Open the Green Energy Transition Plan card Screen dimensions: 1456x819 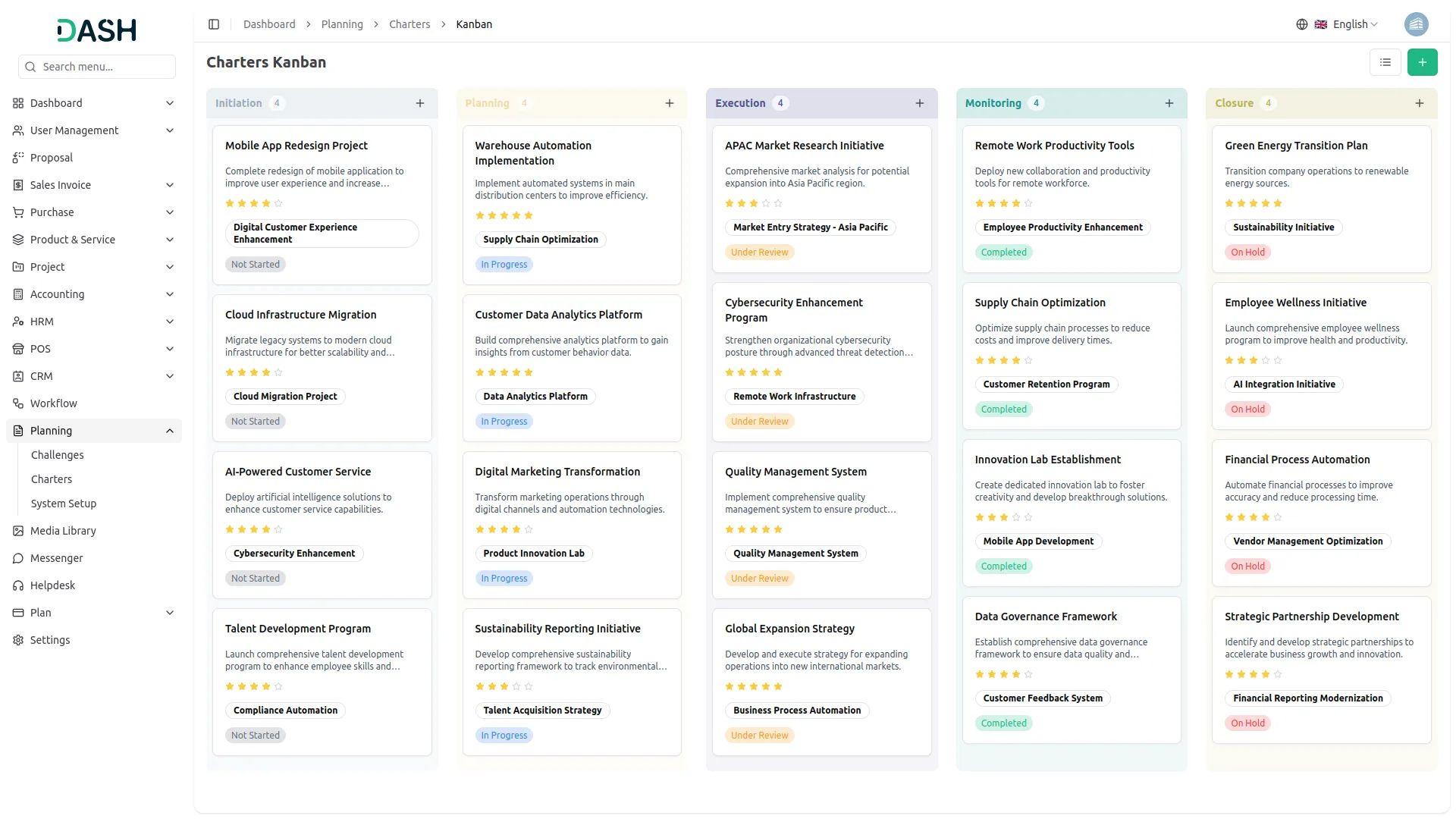pyautogui.click(x=1295, y=146)
